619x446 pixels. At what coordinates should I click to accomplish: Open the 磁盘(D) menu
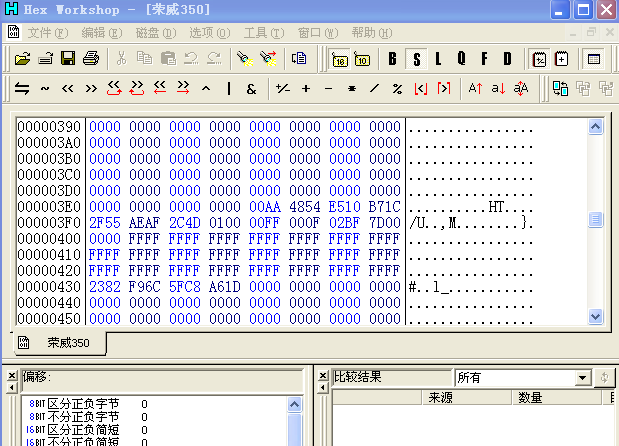pyautogui.click(x=156, y=33)
